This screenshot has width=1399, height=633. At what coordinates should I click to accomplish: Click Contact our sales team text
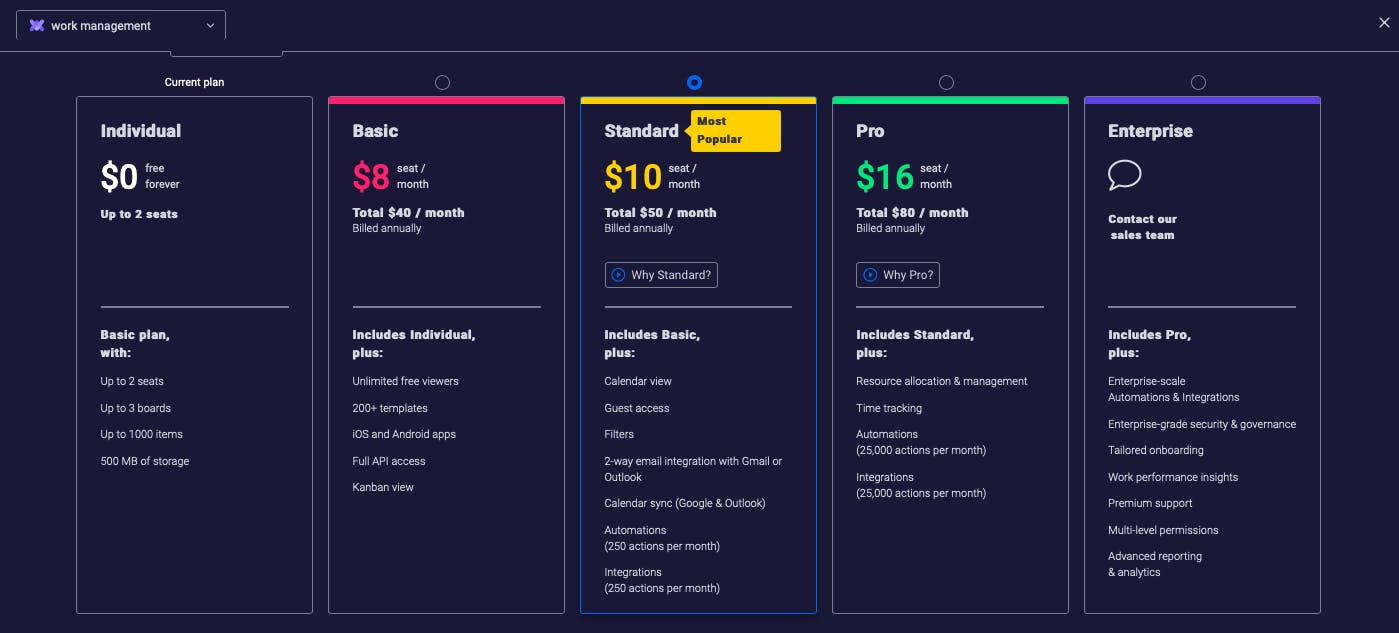tap(1142, 227)
